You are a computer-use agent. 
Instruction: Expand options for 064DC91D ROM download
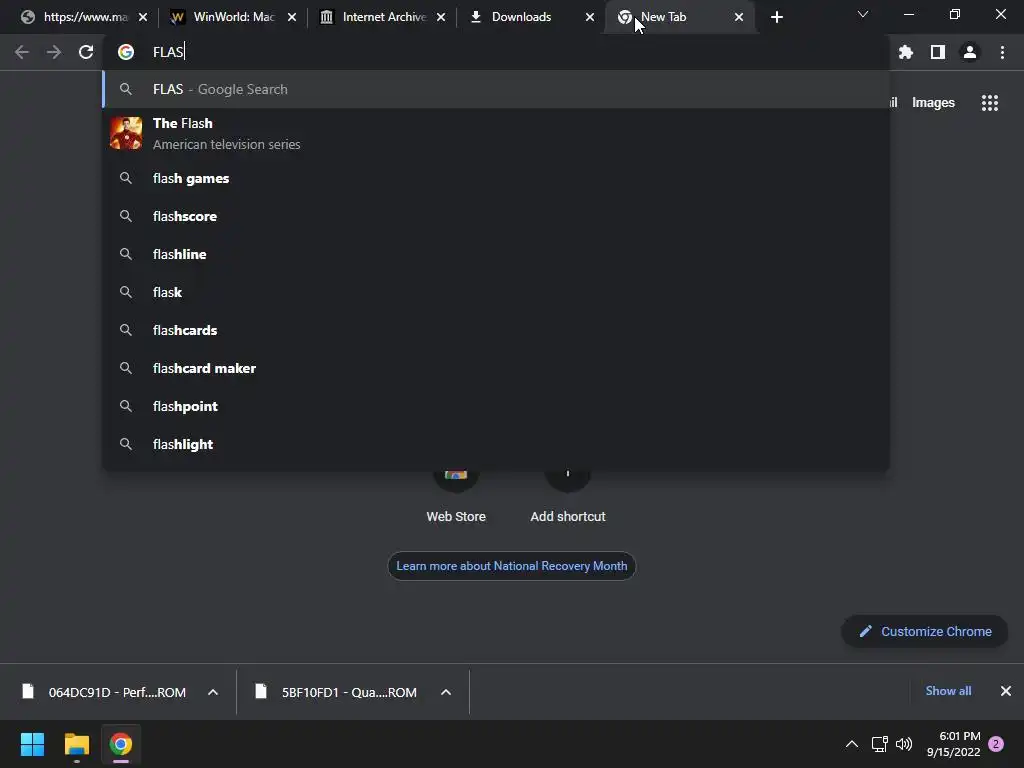pyautogui.click(x=213, y=692)
